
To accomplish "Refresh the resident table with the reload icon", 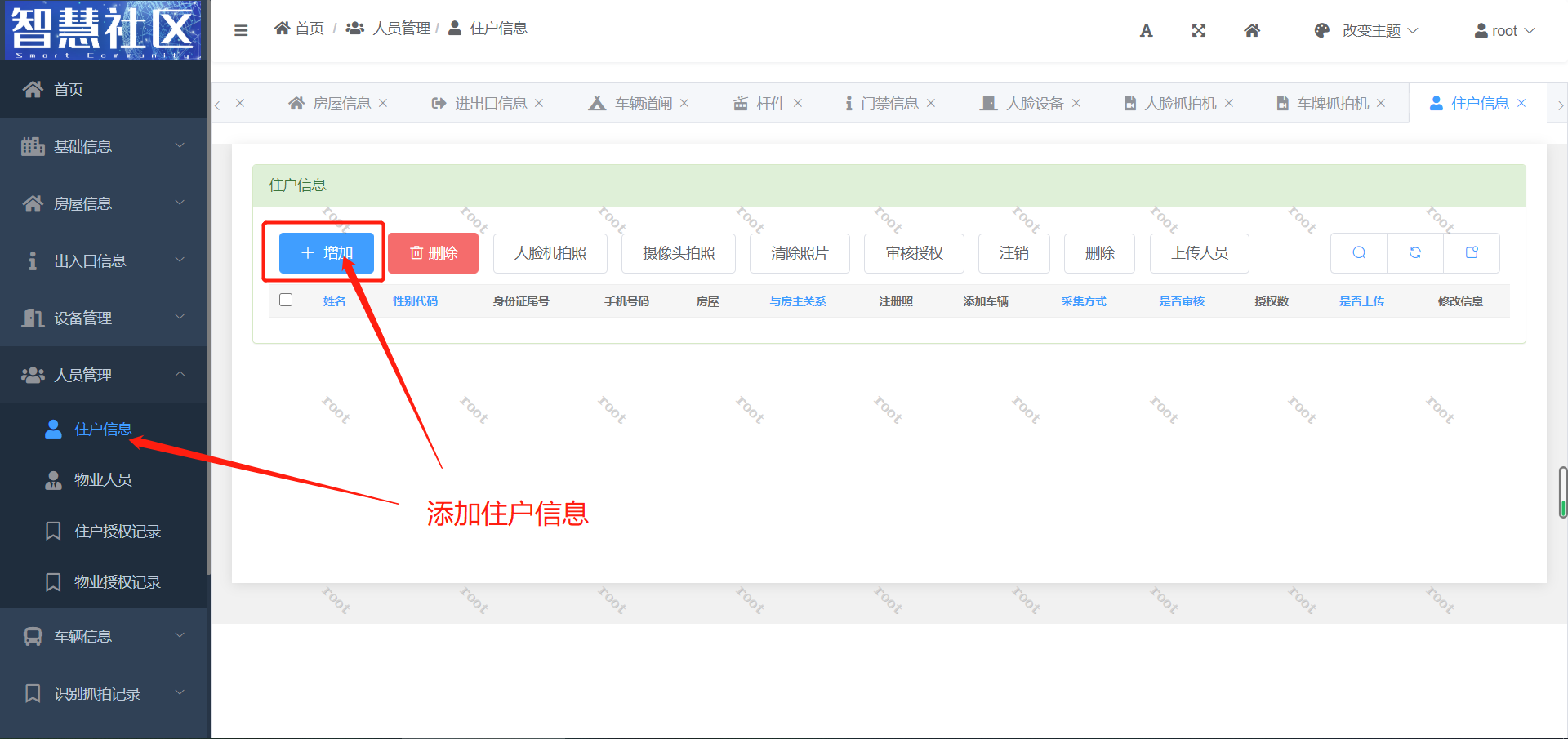I will pos(1414,253).
